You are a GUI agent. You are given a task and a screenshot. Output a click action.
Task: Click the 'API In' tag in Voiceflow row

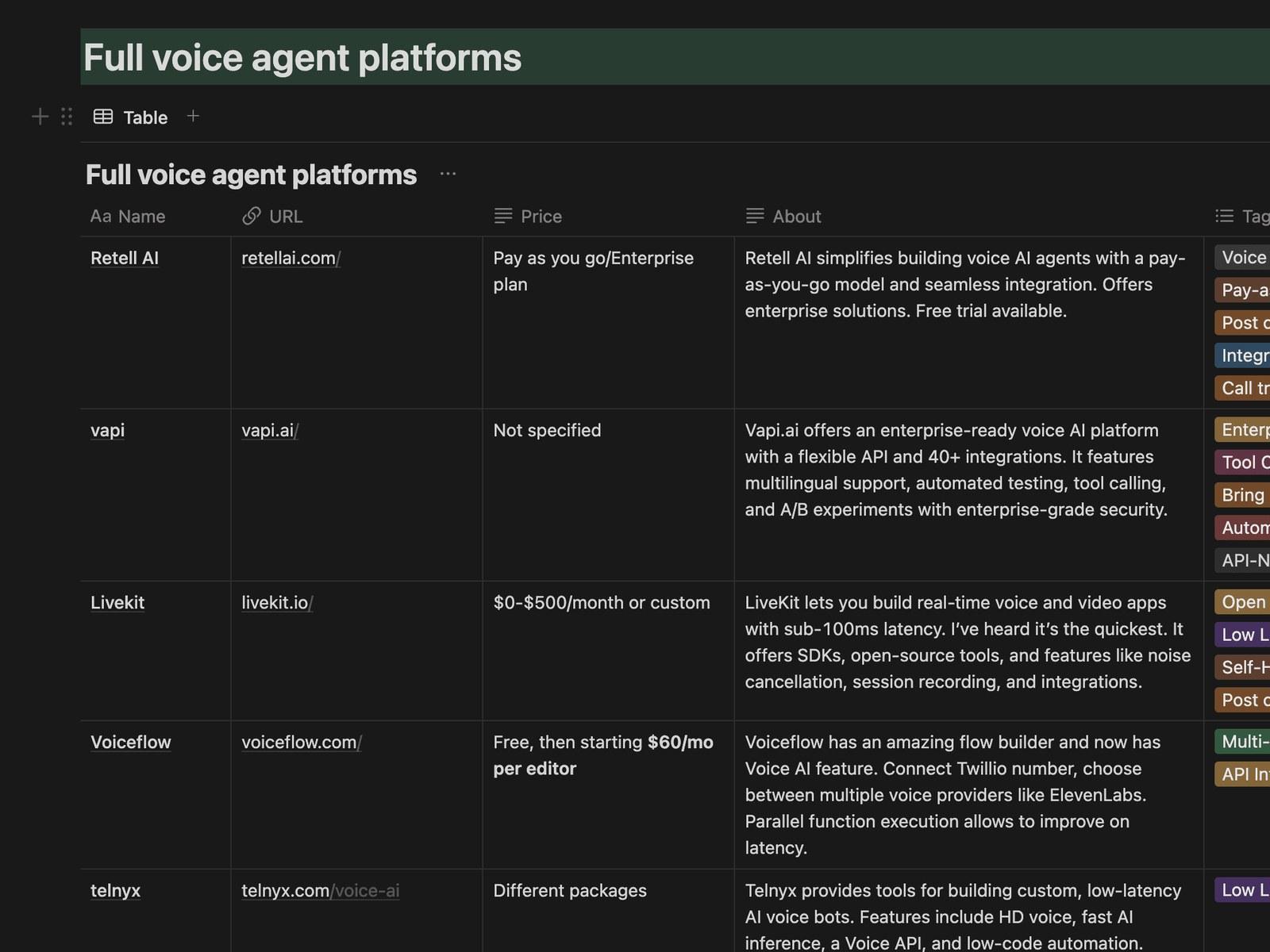[1242, 773]
